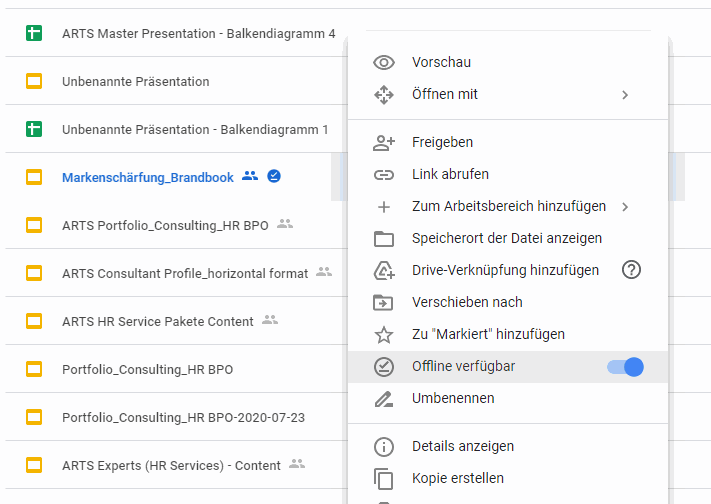Toggle the Offline verfügbar switch
Image resolution: width=711 pixels, height=504 pixels.
pyautogui.click(x=625, y=367)
